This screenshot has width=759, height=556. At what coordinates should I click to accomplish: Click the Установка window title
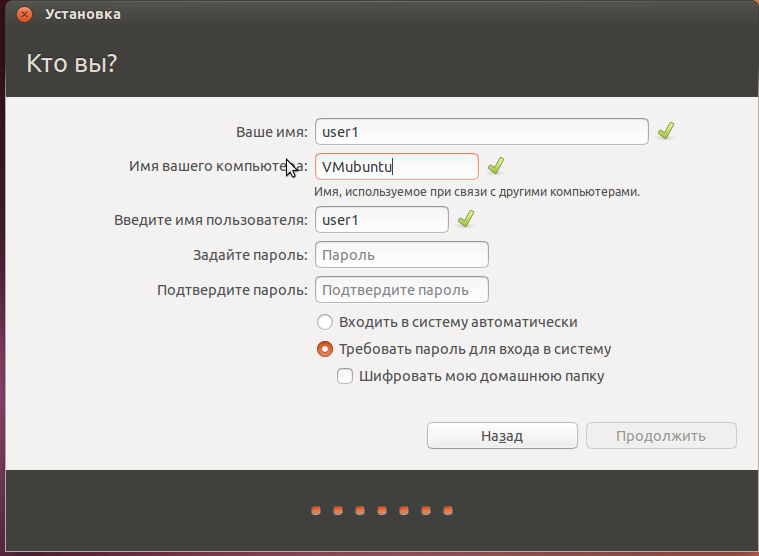(83, 15)
